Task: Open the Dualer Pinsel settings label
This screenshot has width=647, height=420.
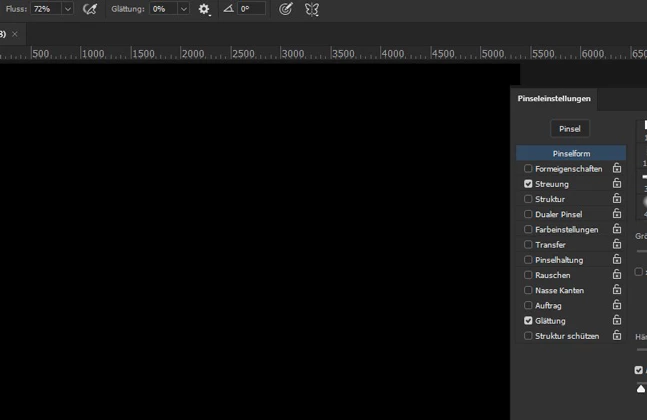Action: pos(559,214)
